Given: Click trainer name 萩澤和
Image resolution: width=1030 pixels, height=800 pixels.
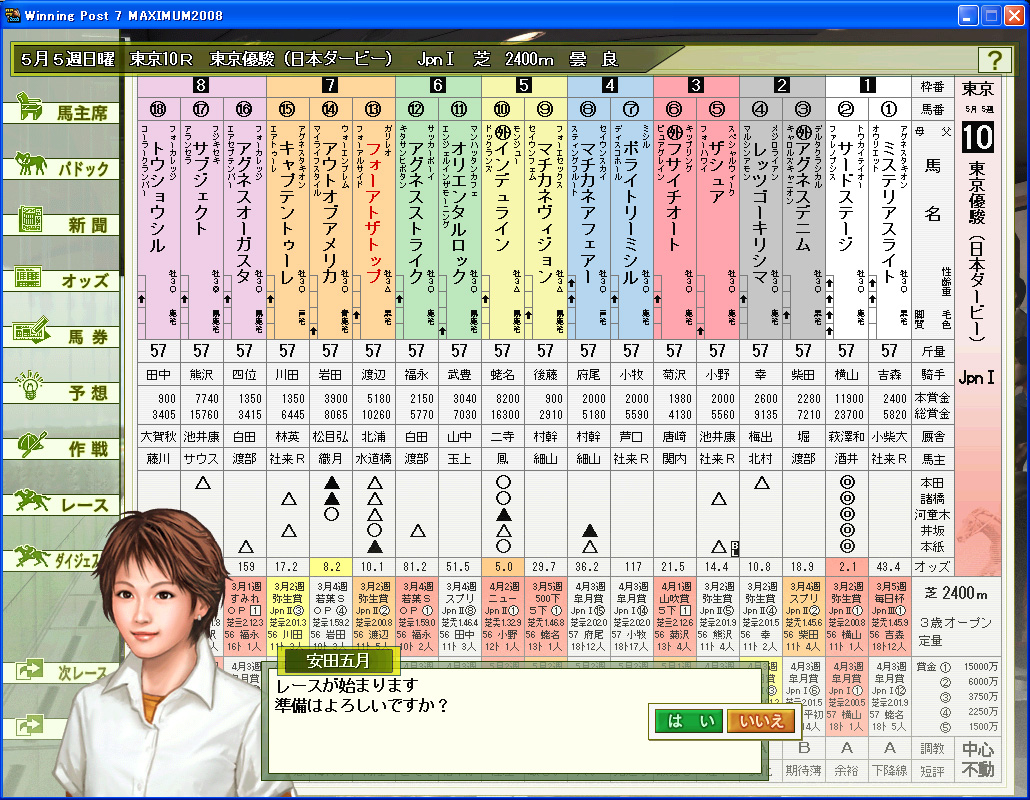Looking at the screenshot, I should pos(846,436).
